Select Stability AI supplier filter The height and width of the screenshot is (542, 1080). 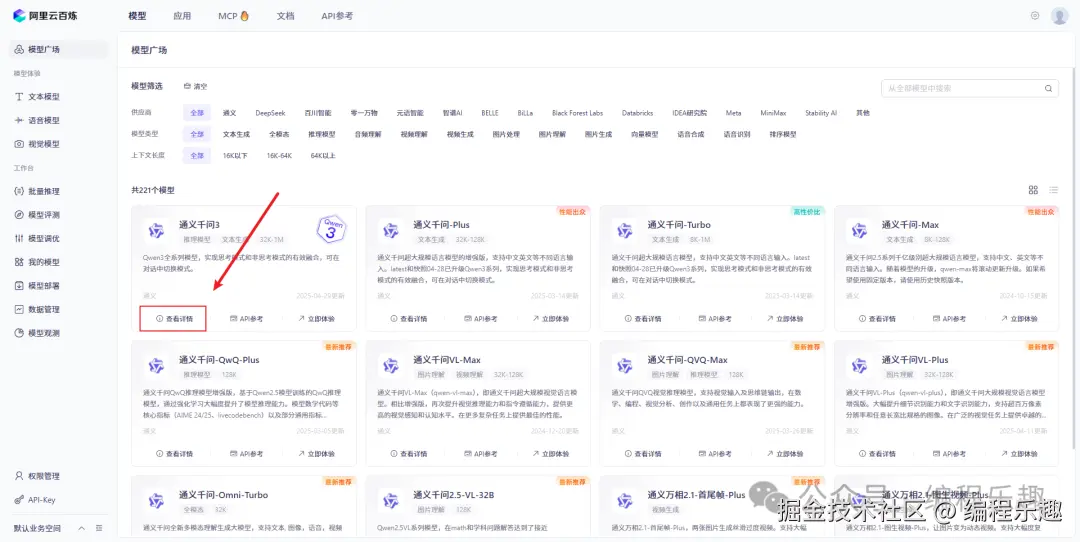821,113
